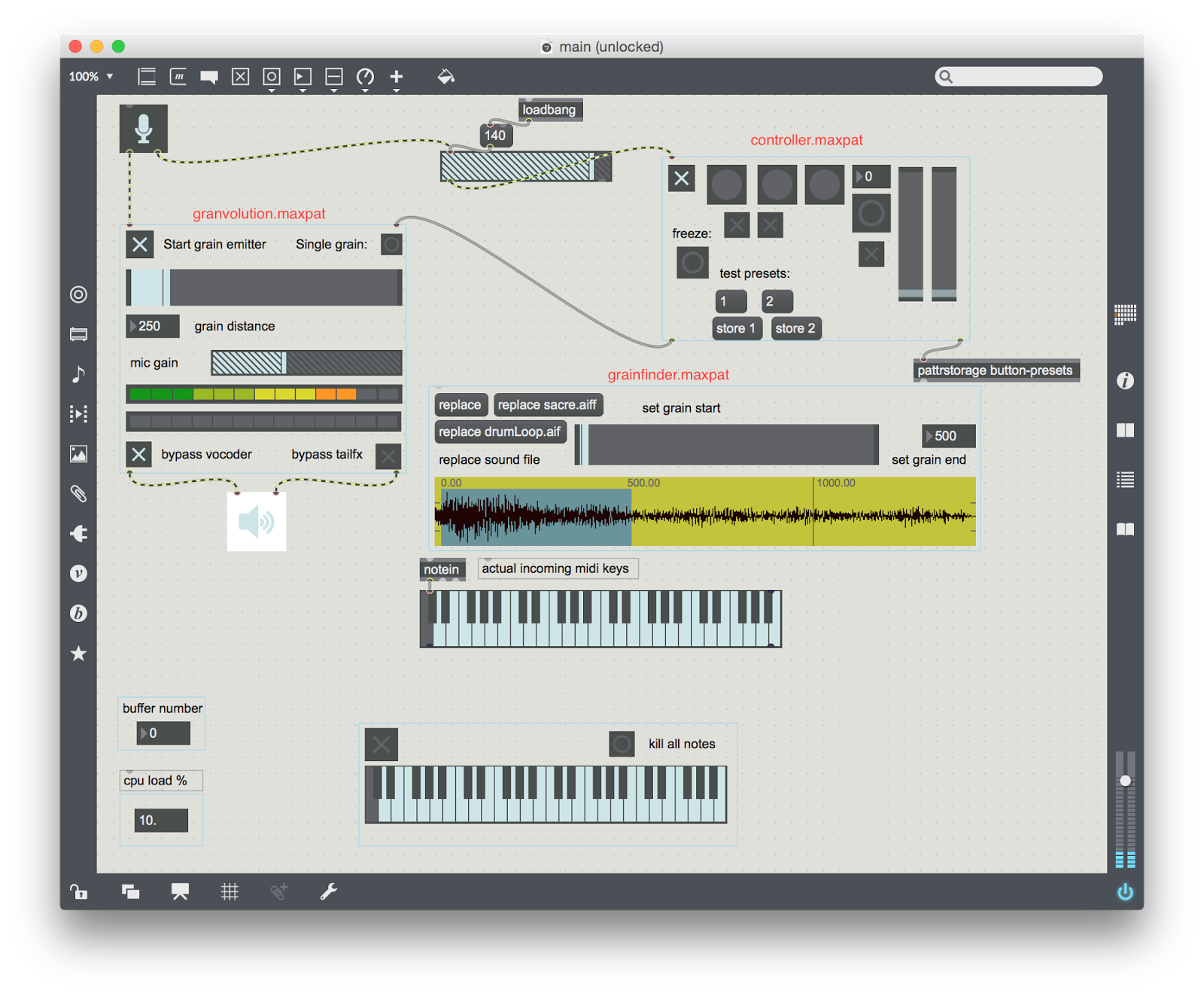Screen dimensions: 1204x996
Task: Open the plus add-object toolbar menu
Action: tap(397, 77)
